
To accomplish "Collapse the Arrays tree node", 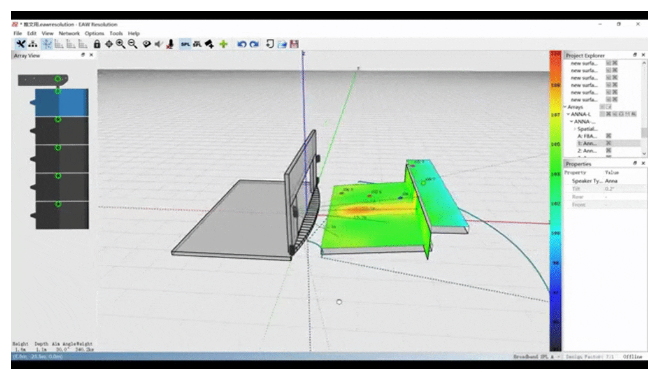I will point(565,107).
